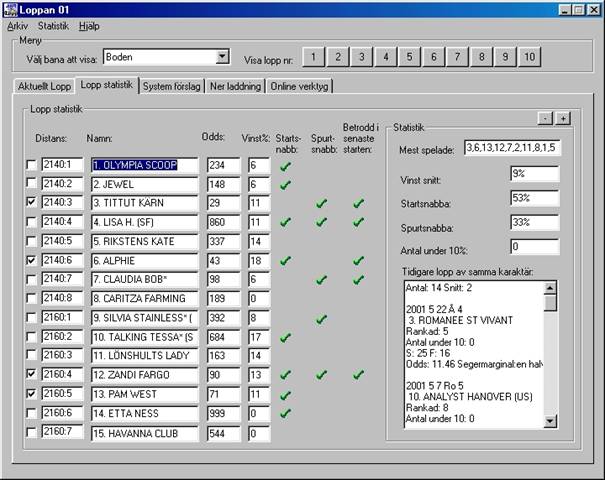Open the System förslag tab
Screen dimensions: 605x480
172,86
